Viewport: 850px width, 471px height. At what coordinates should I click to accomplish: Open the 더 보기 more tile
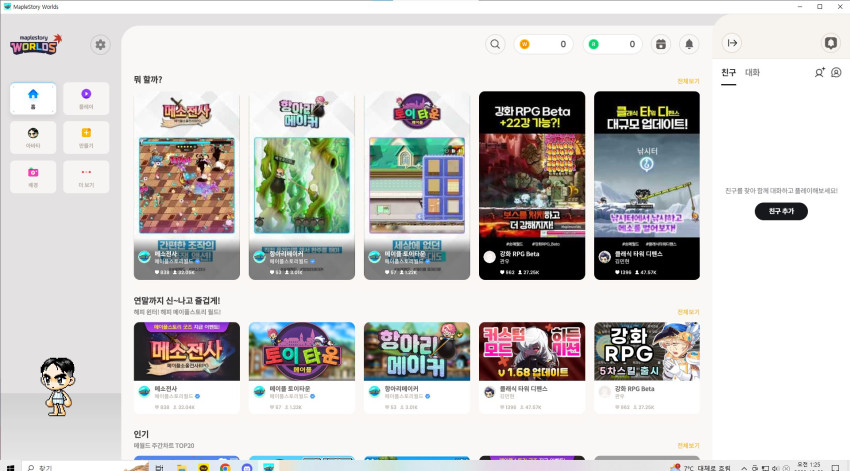(x=86, y=177)
